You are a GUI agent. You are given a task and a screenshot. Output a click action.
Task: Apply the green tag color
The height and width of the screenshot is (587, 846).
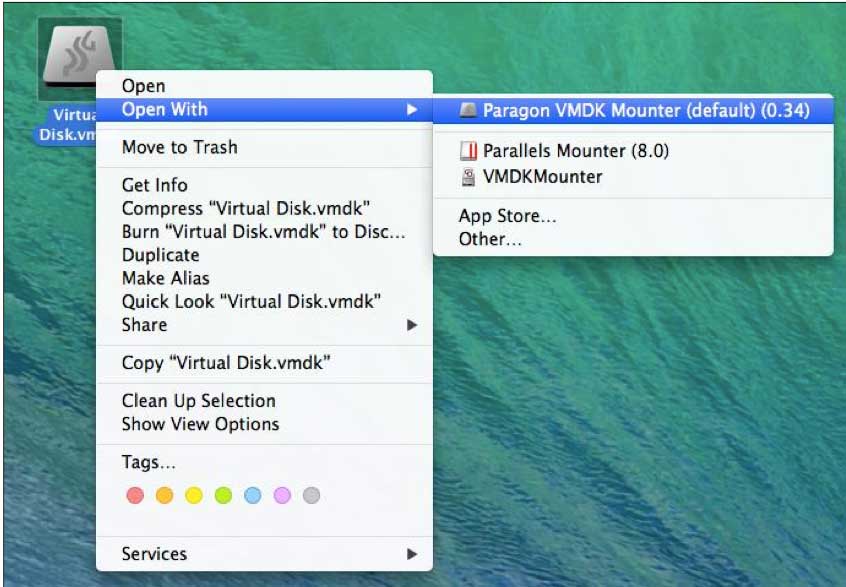pyautogui.click(x=223, y=495)
